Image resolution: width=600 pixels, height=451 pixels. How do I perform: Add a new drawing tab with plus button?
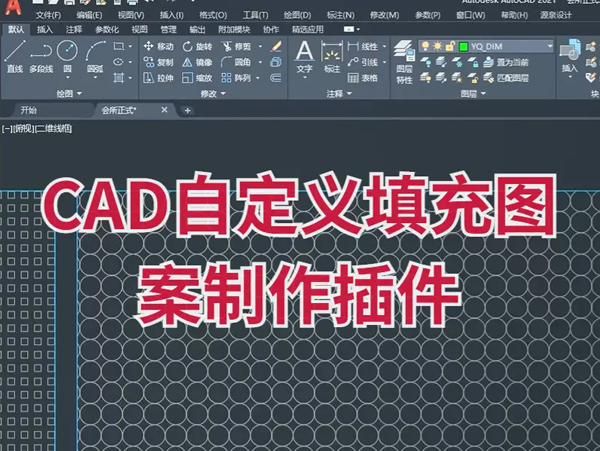click(188, 111)
